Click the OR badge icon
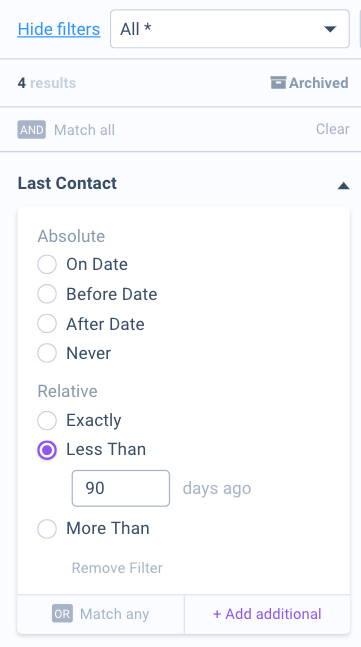The image size is (361, 647). pos(62,614)
